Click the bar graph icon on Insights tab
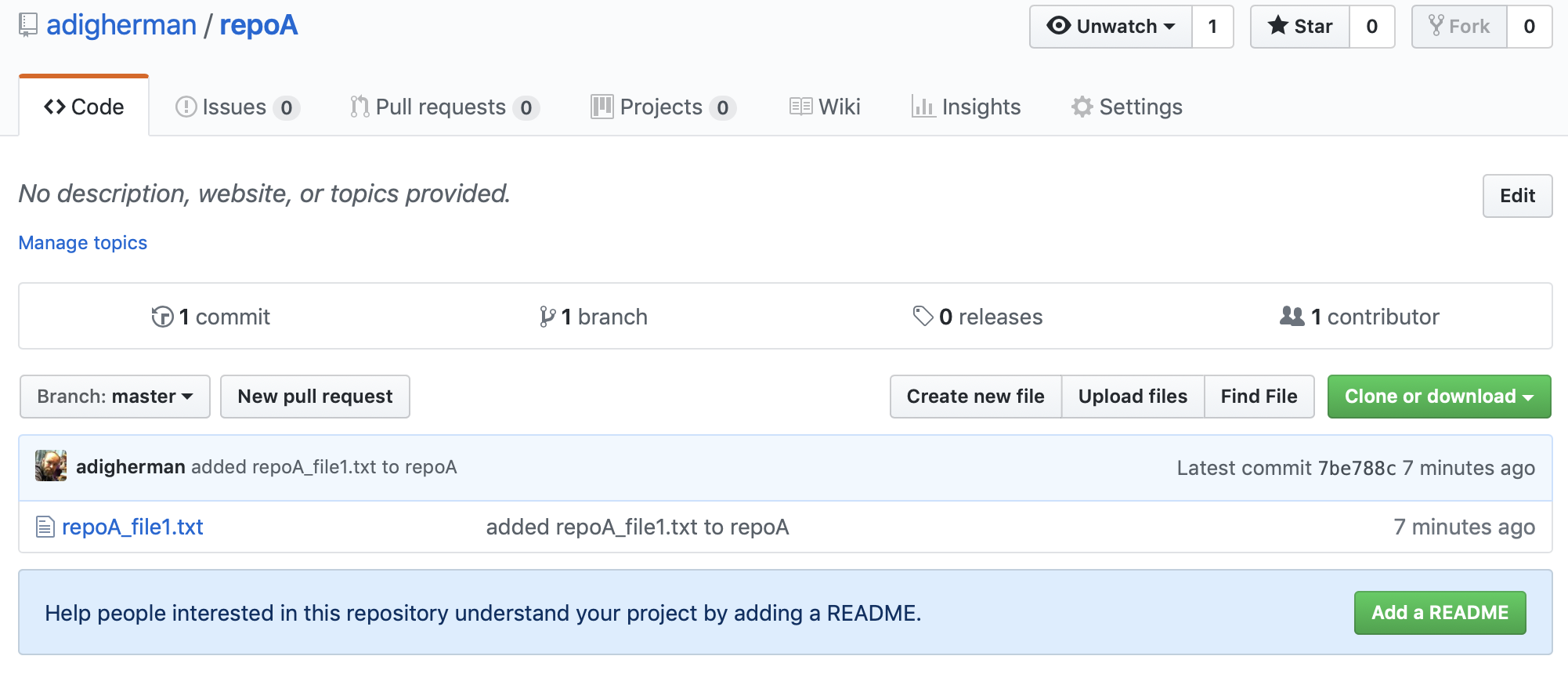Viewport: 1568px width, 674px height. click(x=923, y=107)
